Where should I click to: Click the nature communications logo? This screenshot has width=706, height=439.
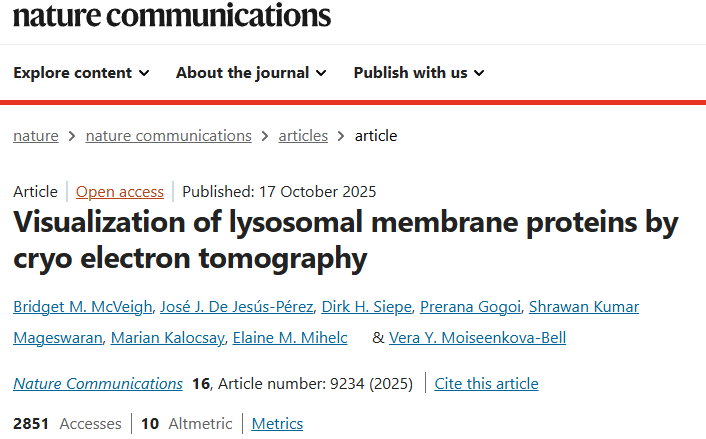[x=171, y=15]
